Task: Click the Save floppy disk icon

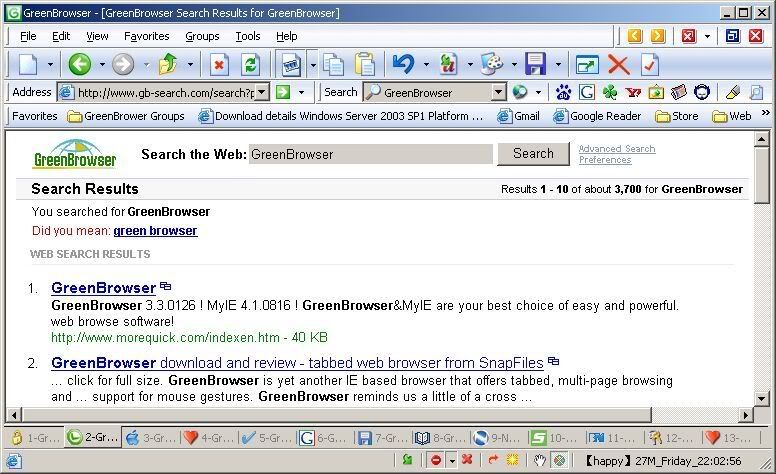Action: point(536,65)
